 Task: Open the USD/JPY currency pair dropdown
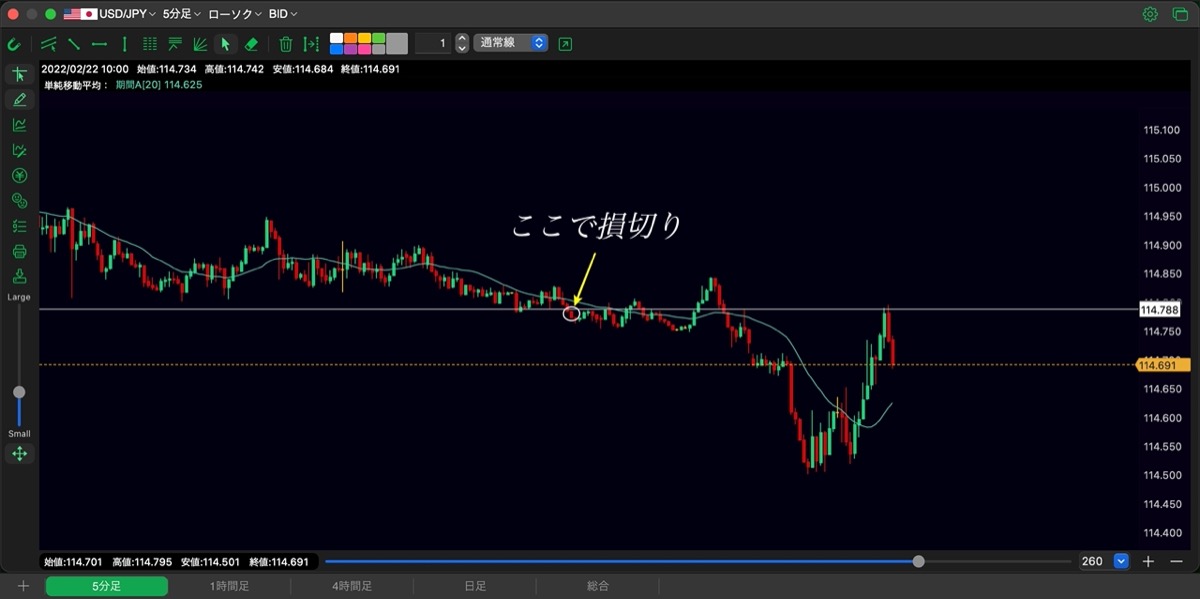[109, 14]
